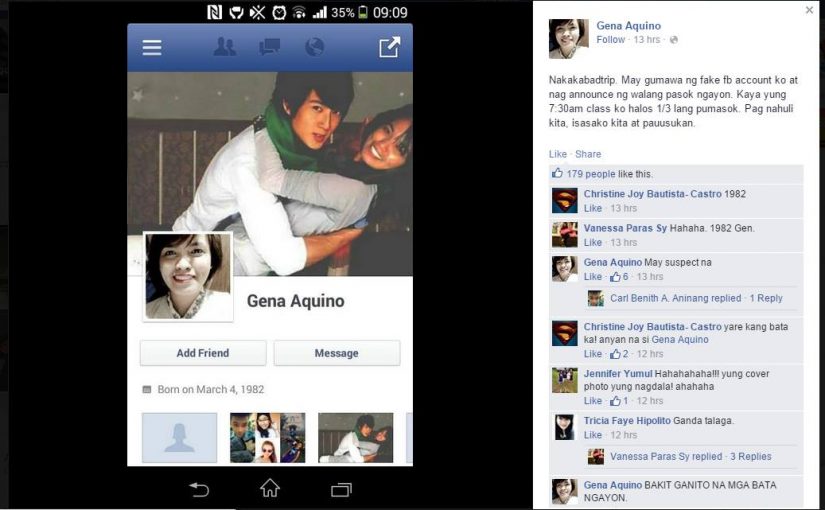The height and width of the screenshot is (510, 825).
Task: Click the Message button
Action: tap(337, 353)
